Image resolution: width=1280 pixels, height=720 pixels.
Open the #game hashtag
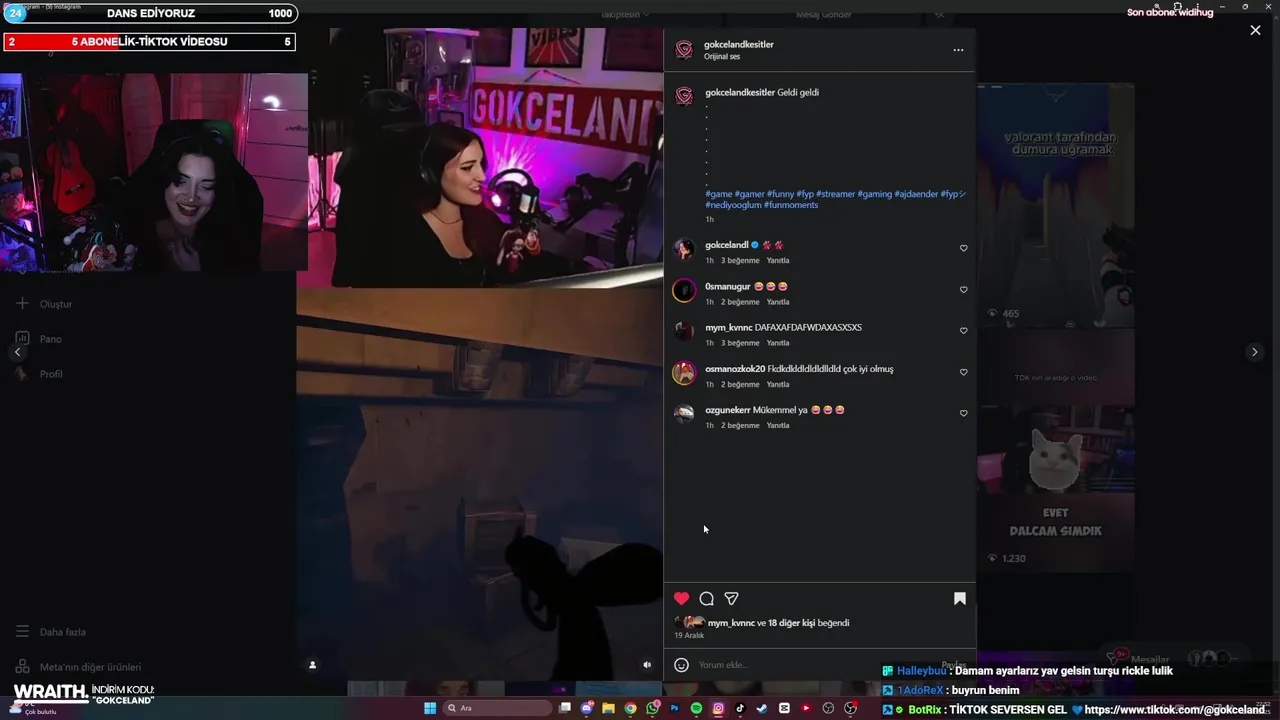click(x=719, y=194)
